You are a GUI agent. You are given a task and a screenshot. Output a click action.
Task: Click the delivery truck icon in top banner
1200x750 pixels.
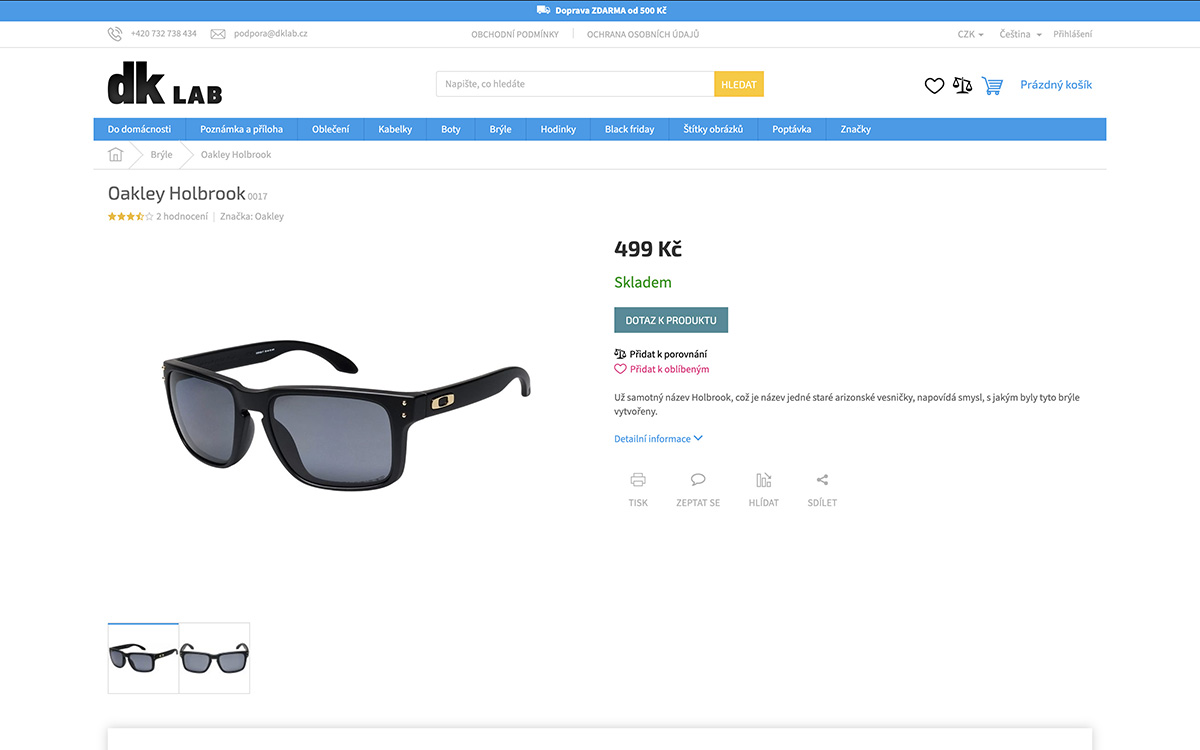[x=543, y=10]
